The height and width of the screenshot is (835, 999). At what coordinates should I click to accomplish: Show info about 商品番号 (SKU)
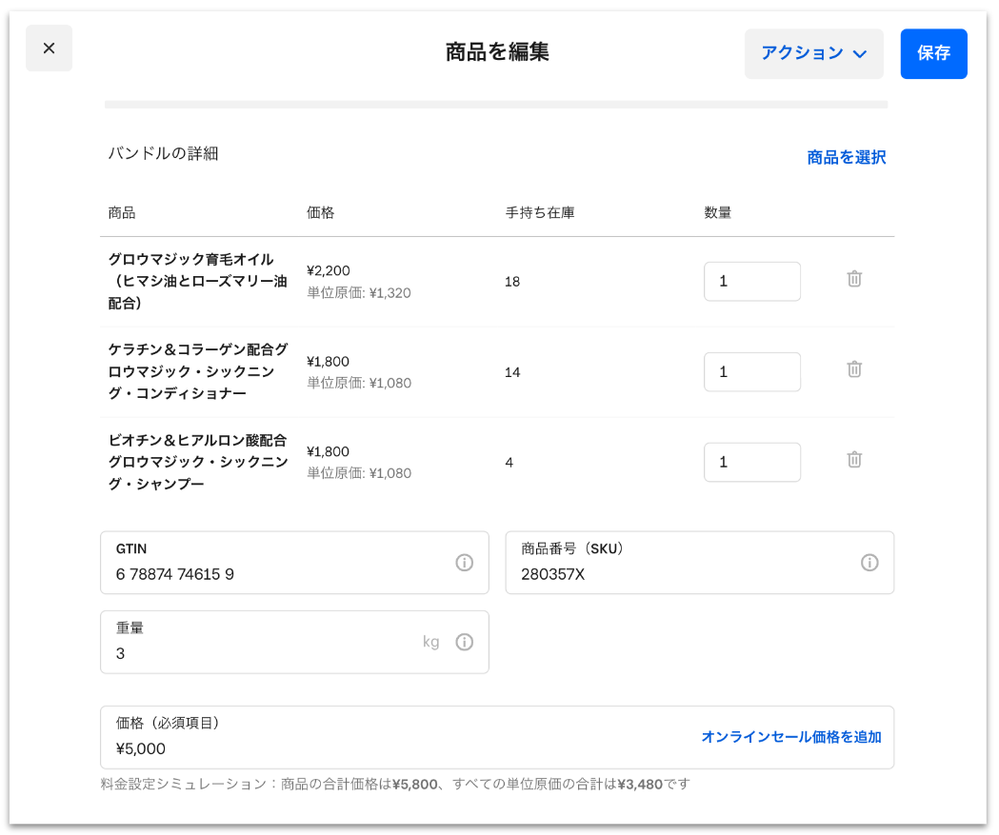click(x=869, y=563)
